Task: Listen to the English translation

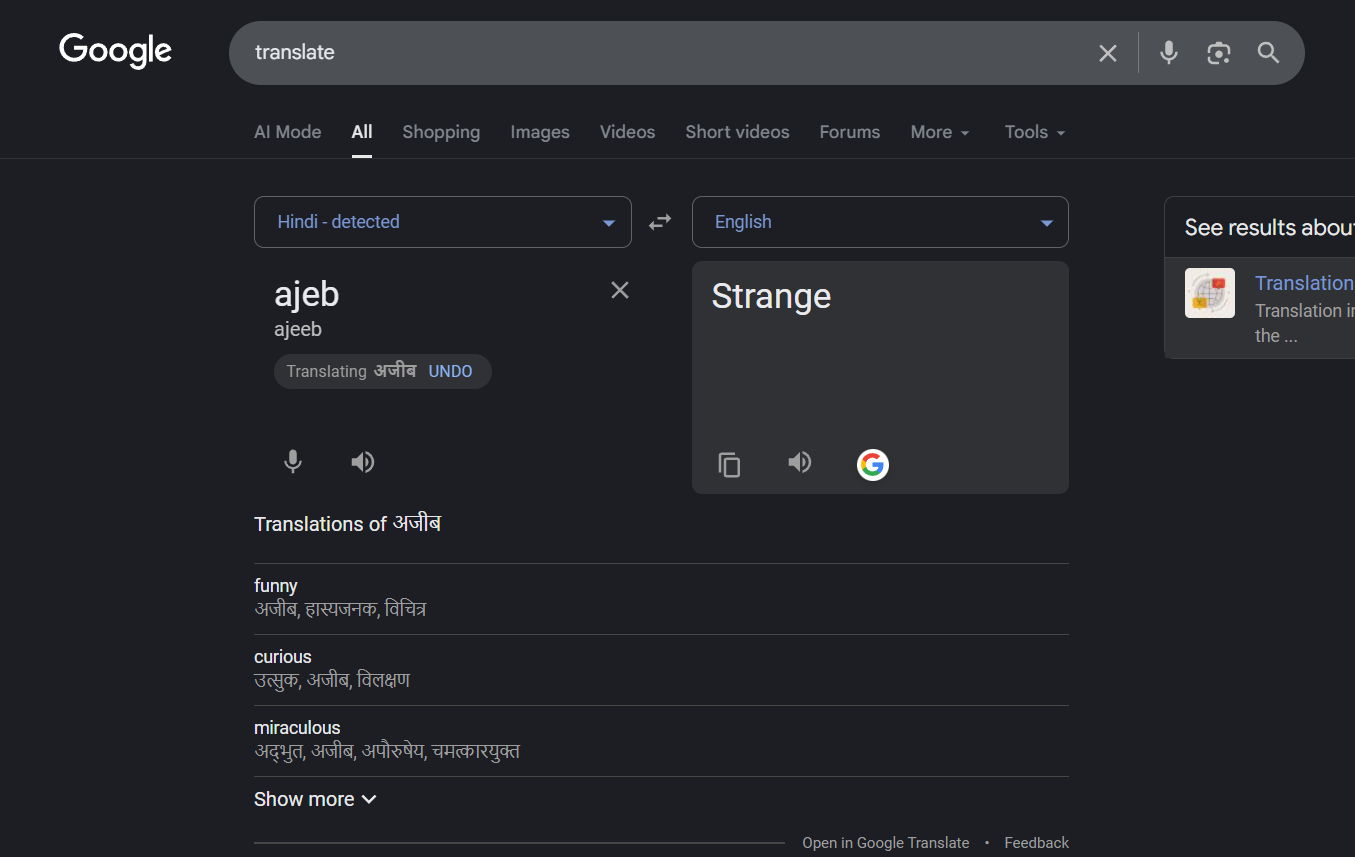Action: [800, 462]
